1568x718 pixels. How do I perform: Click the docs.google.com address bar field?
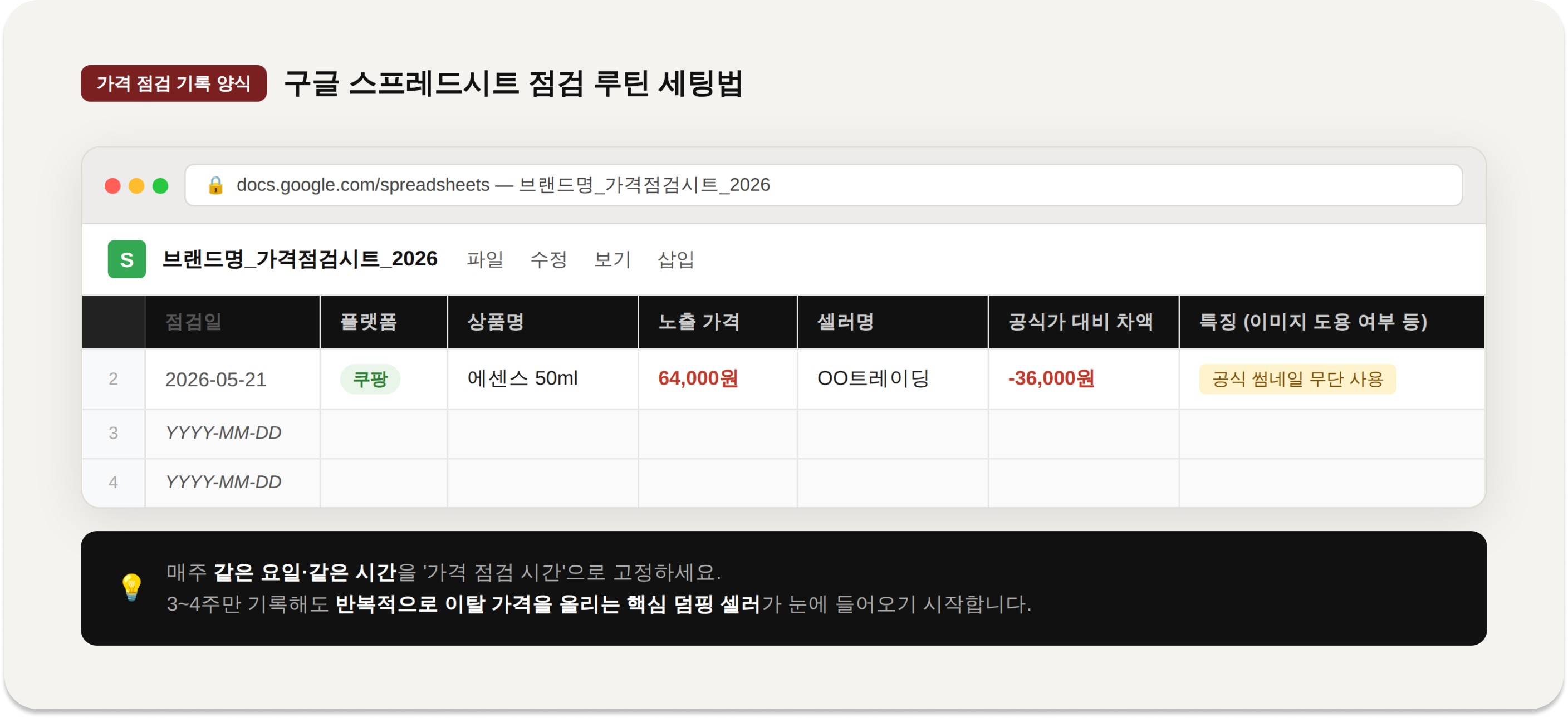(824, 185)
